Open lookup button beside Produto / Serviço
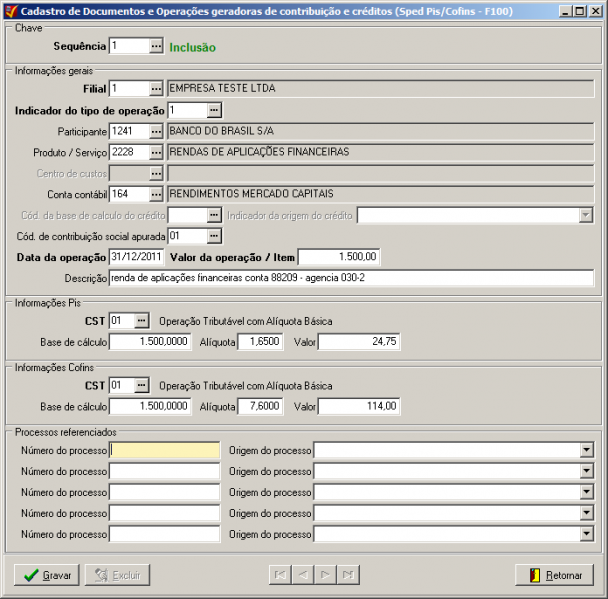This screenshot has width=608, height=599. click(x=156, y=153)
